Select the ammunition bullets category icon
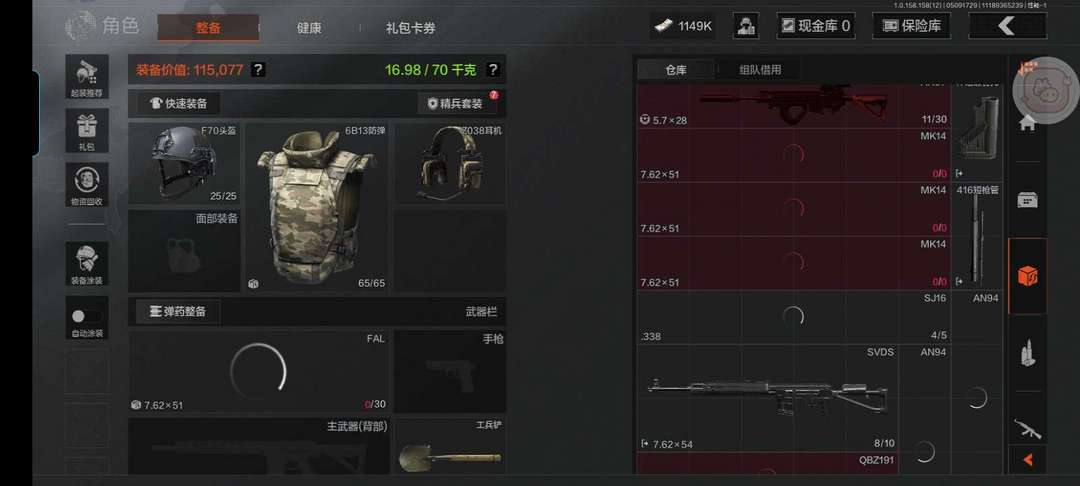 coord(1028,354)
